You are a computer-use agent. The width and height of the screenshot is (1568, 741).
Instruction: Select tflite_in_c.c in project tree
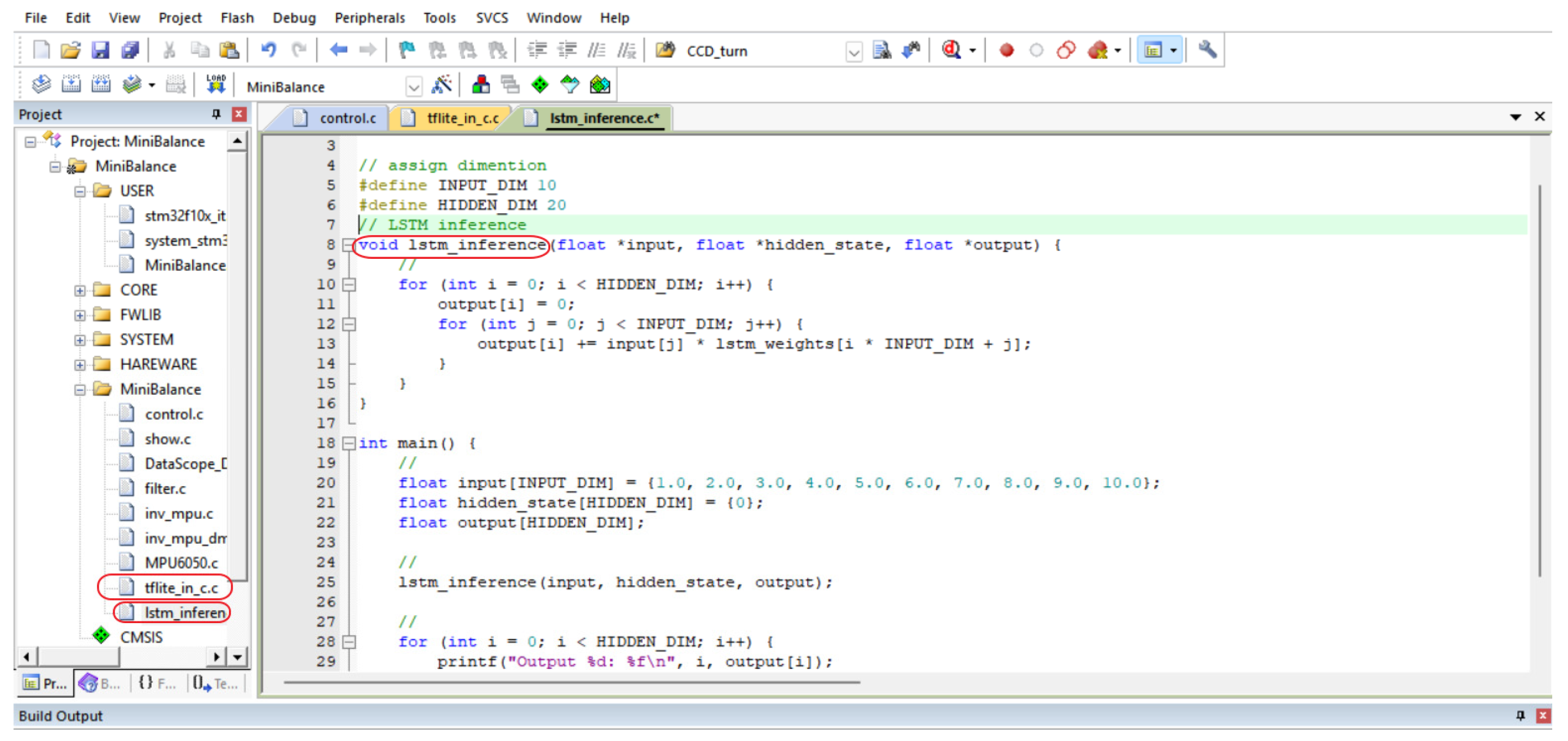pos(181,588)
